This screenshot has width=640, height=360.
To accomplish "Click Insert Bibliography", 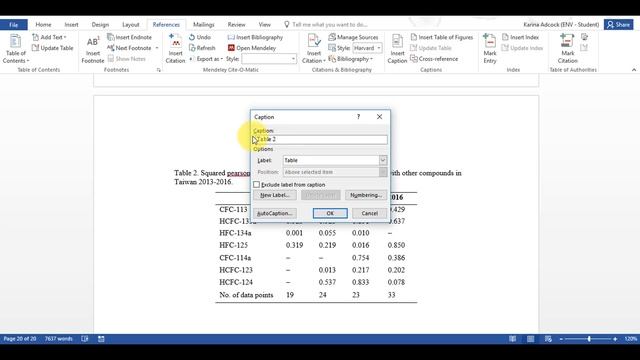I will point(255,37).
